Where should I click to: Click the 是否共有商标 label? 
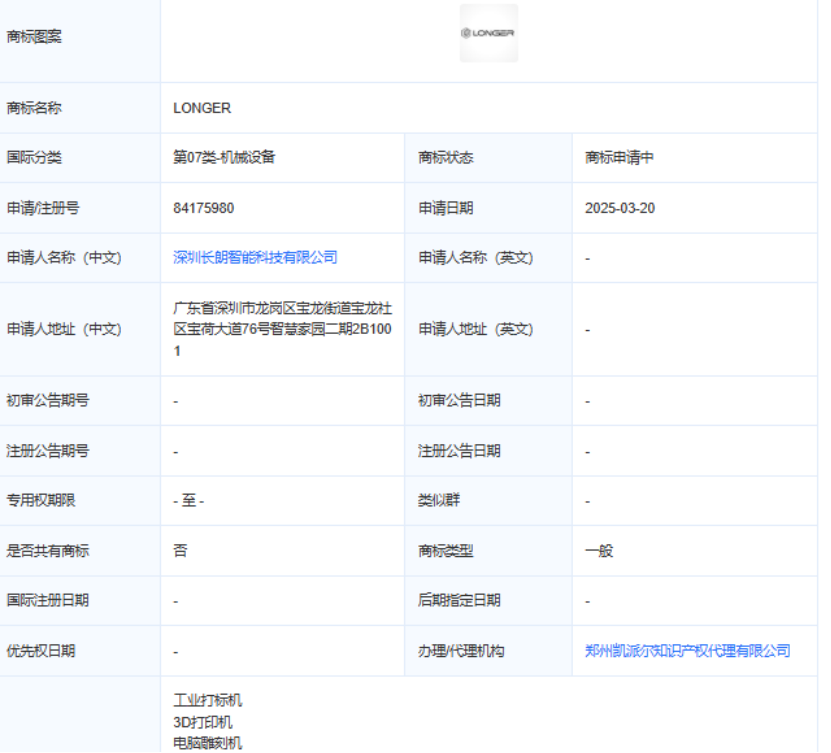click(x=48, y=551)
